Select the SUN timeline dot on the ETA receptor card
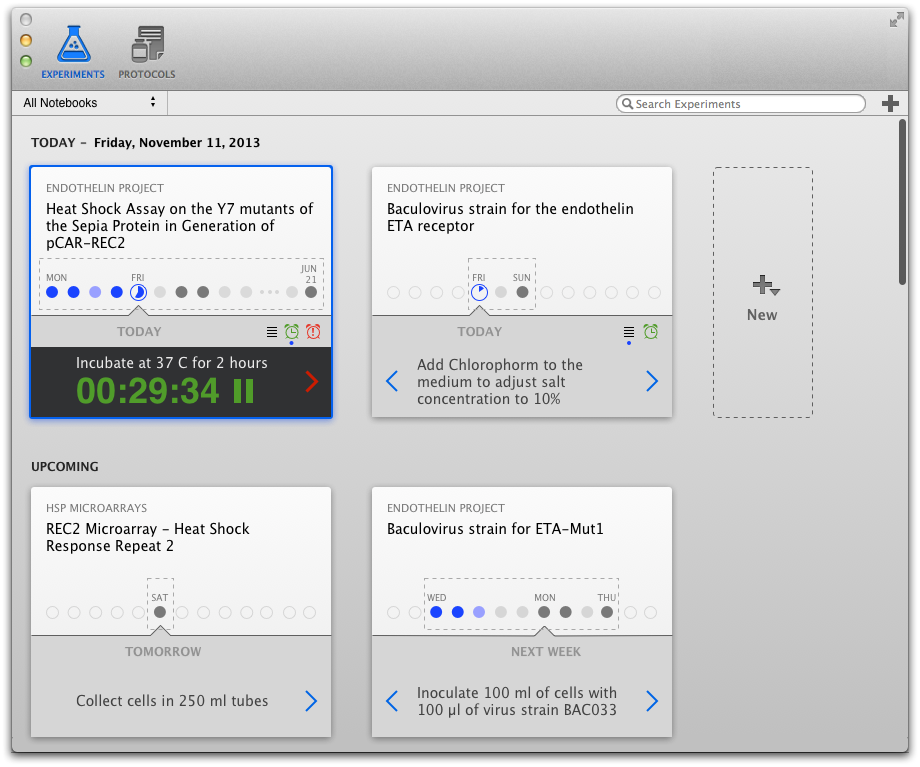 click(x=522, y=292)
